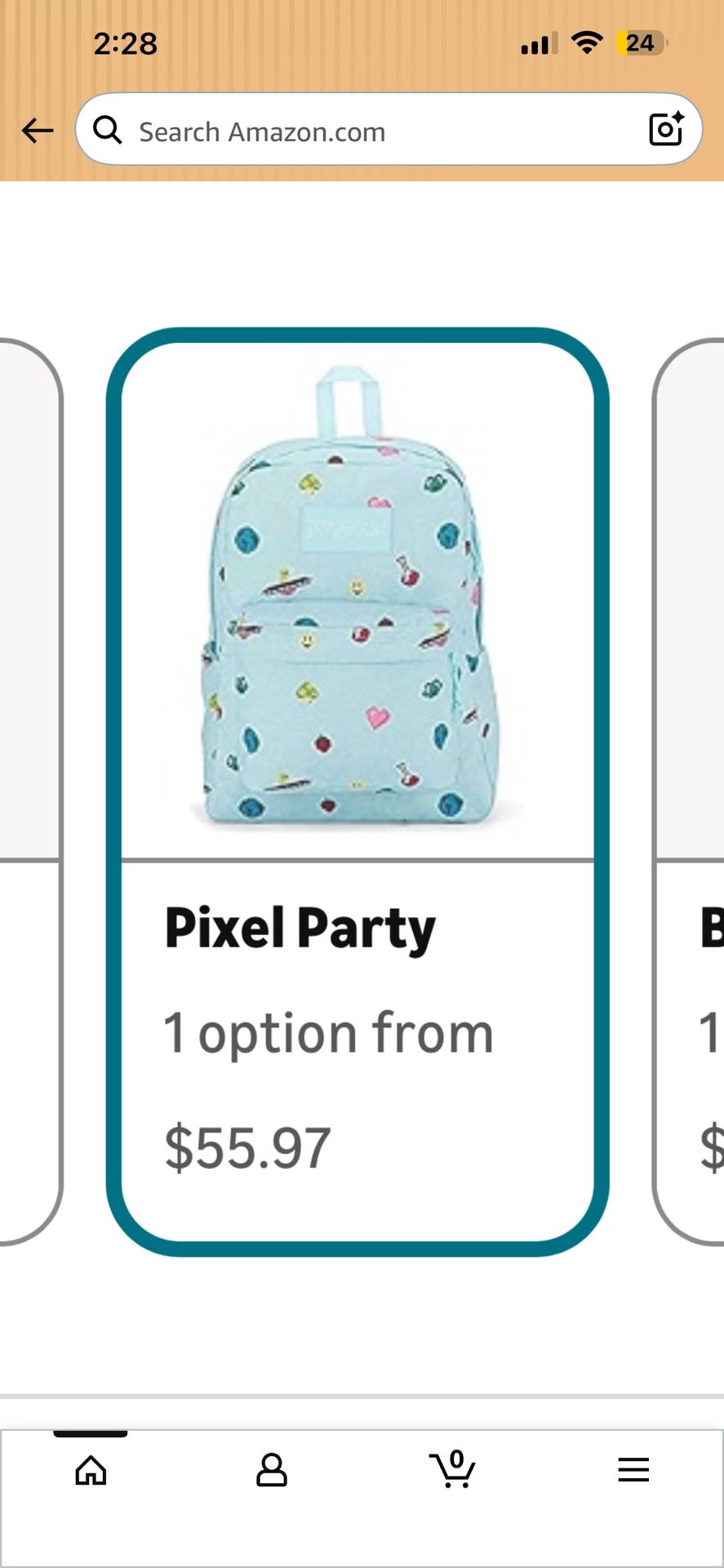Open the hamburger menu icon
The width and height of the screenshot is (724, 1568).
coord(633,1469)
